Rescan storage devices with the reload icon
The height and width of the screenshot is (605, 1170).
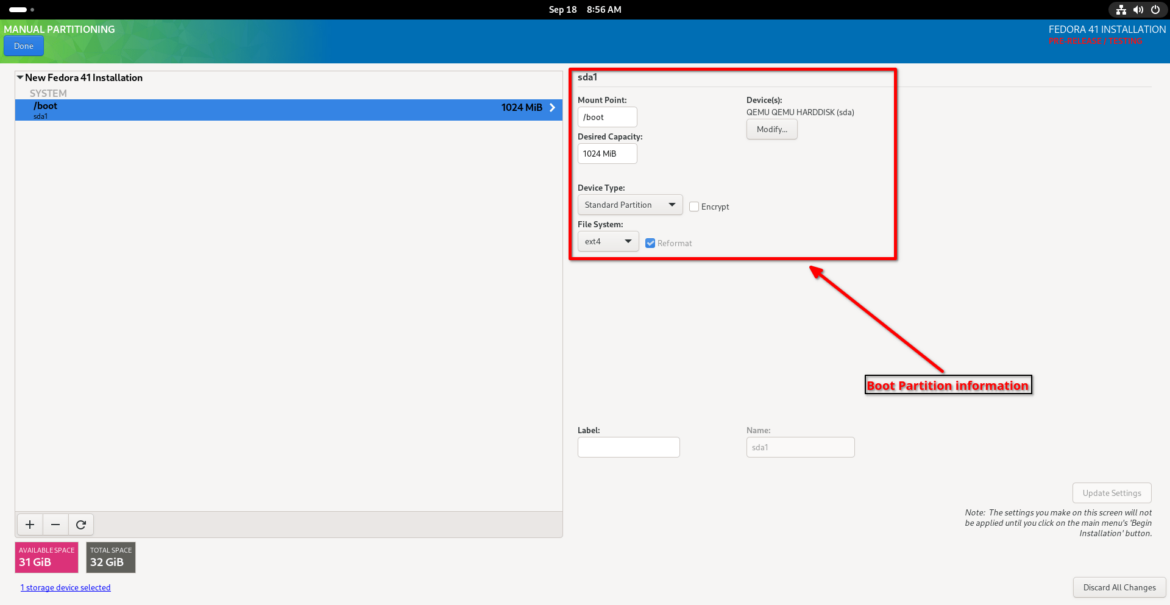pos(81,524)
